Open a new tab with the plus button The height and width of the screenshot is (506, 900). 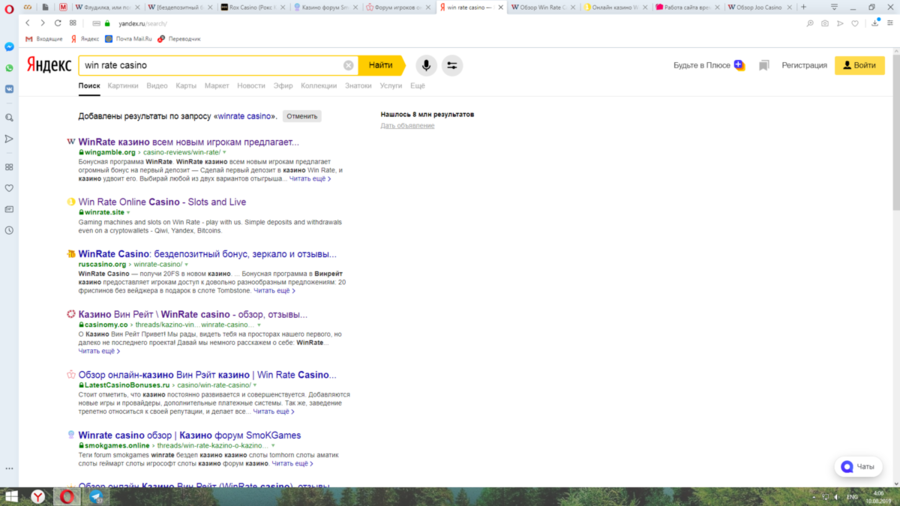coord(804,7)
